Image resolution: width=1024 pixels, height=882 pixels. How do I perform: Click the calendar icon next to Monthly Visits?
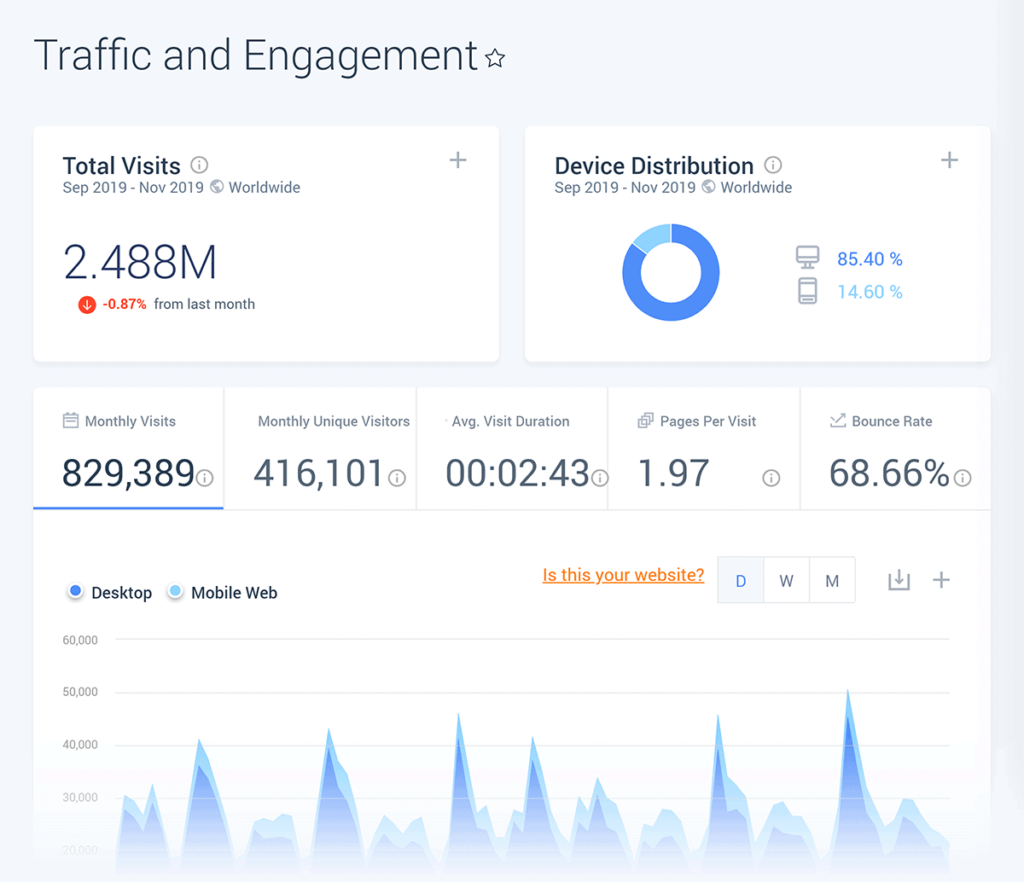(72, 421)
